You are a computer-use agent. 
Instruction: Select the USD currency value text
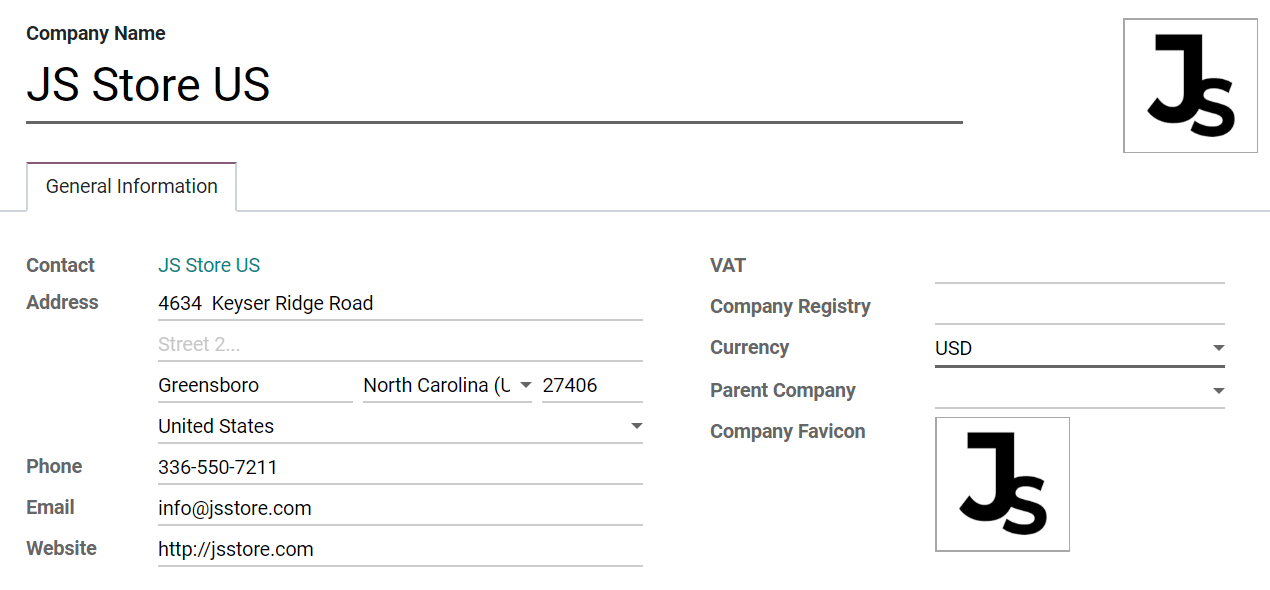(953, 347)
